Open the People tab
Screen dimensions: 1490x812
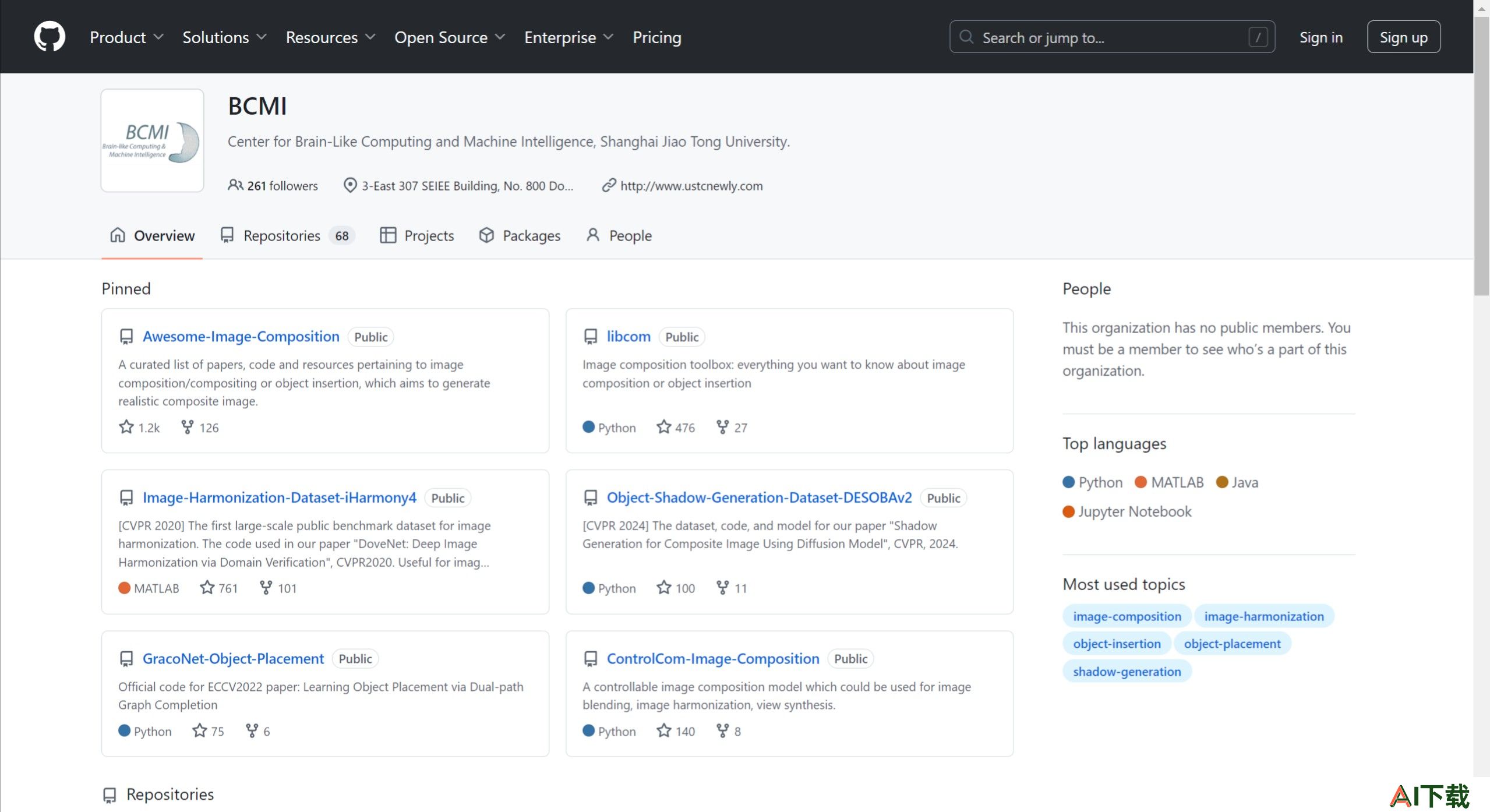619,235
